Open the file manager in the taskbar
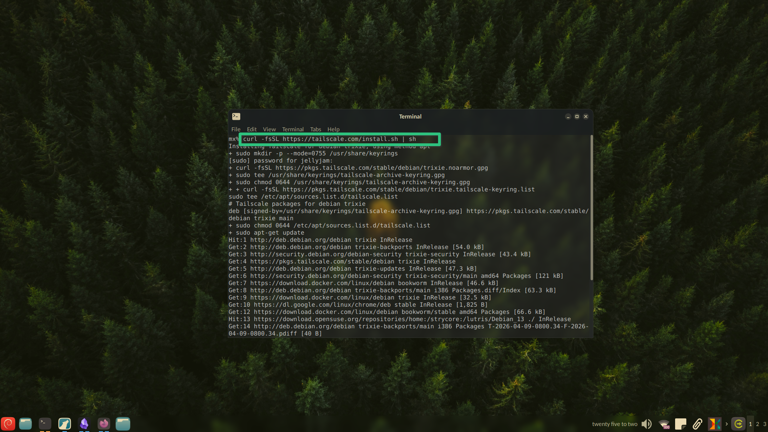This screenshot has height=432, width=768. 26,424
